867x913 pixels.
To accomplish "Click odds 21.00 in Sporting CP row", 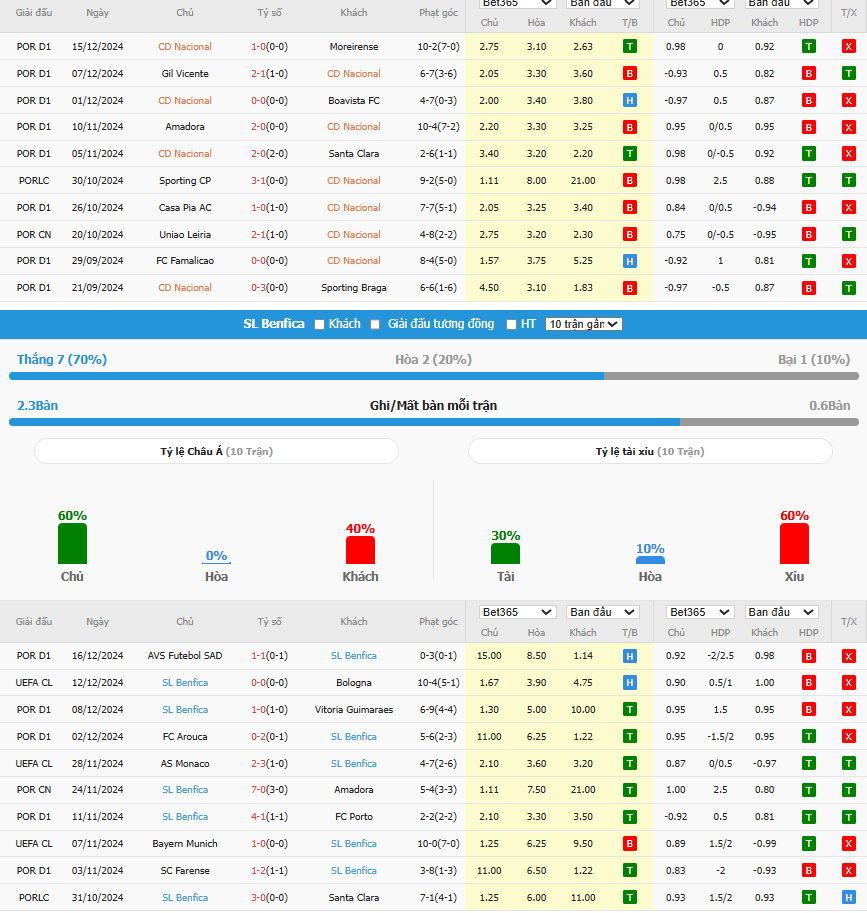I will coord(583,181).
